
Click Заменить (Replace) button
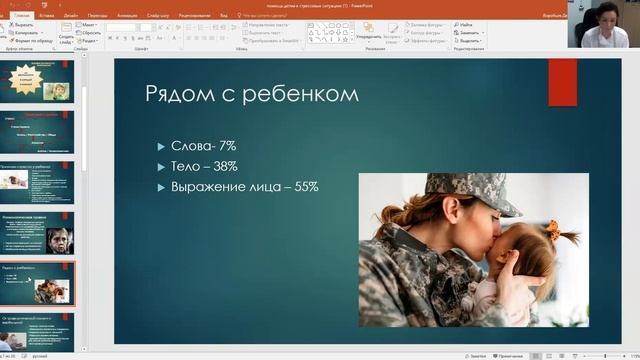click(x=469, y=33)
